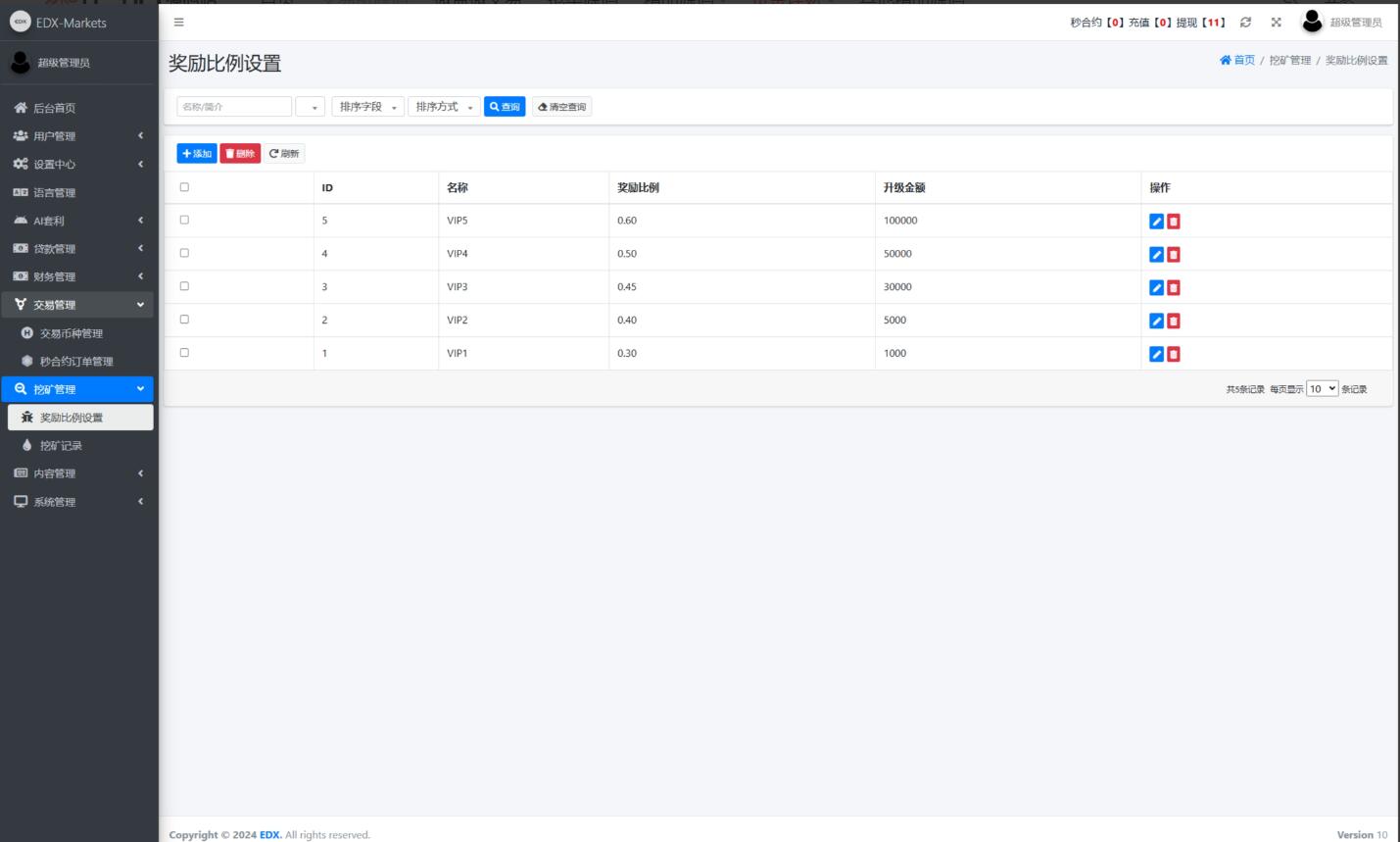Click the blue 查询 search button
The width and height of the screenshot is (1400, 842).
point(505,107)
